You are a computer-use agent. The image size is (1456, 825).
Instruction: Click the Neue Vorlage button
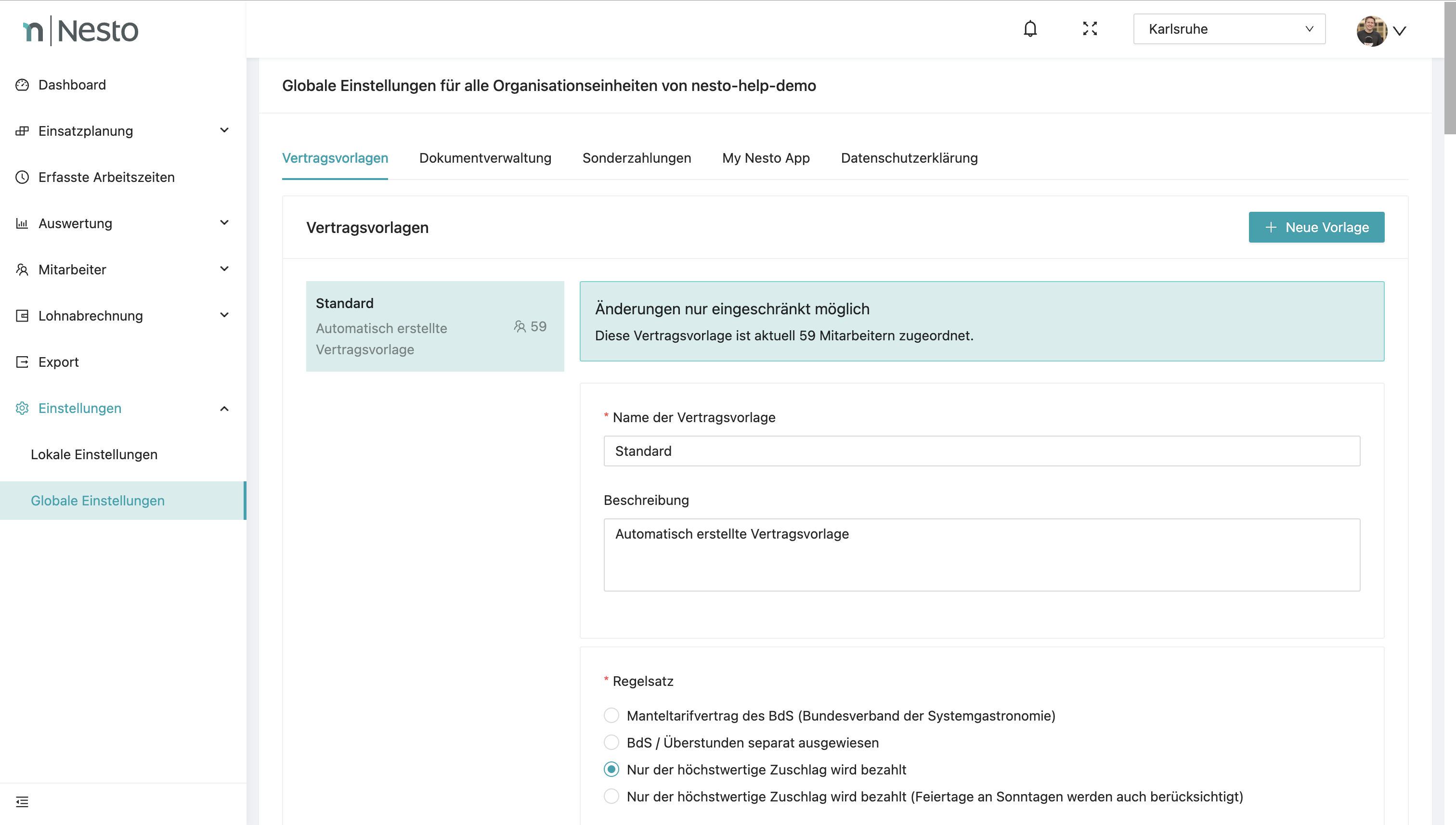point(1316,227)
